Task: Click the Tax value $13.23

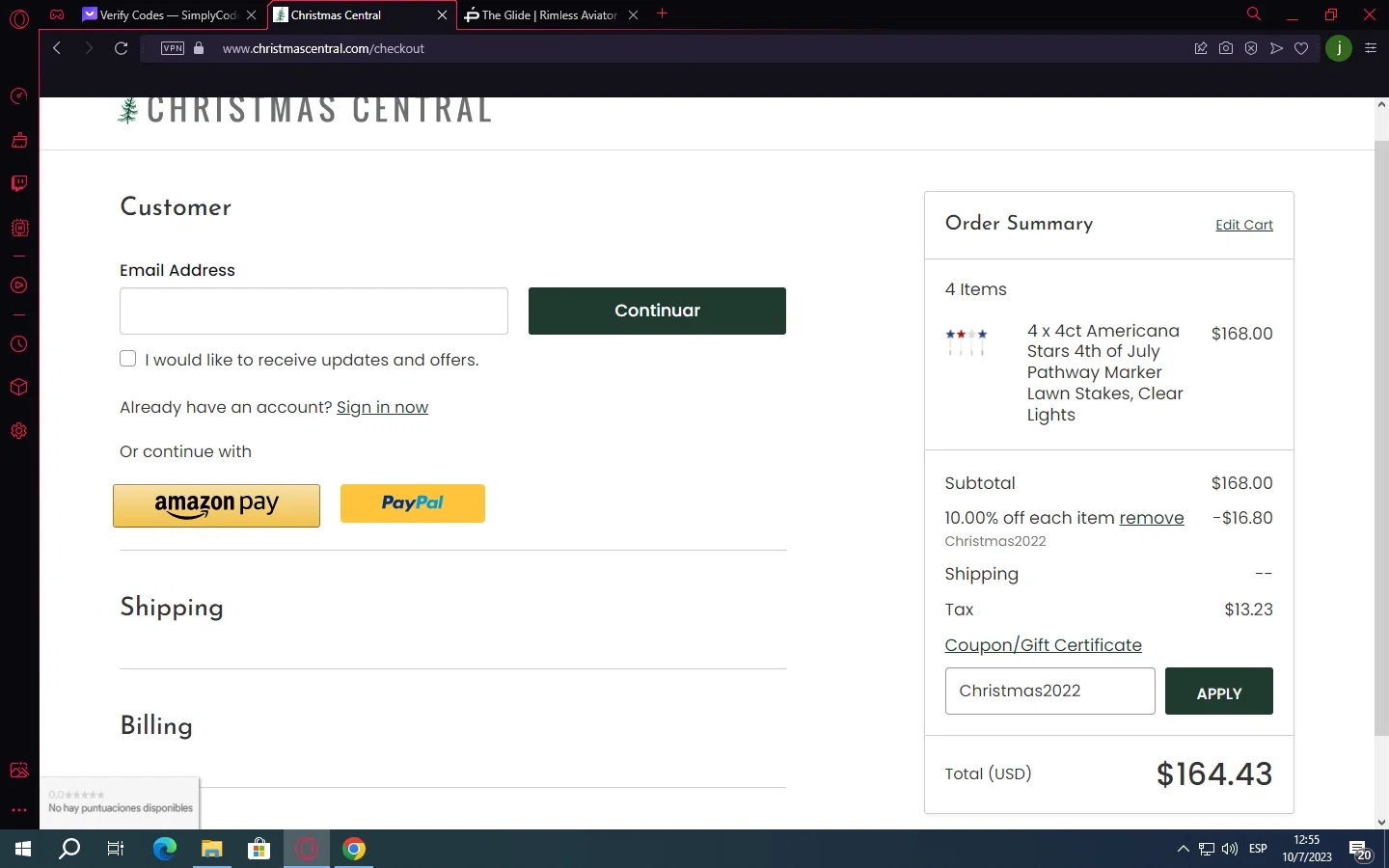Action: coord(1248,610)
